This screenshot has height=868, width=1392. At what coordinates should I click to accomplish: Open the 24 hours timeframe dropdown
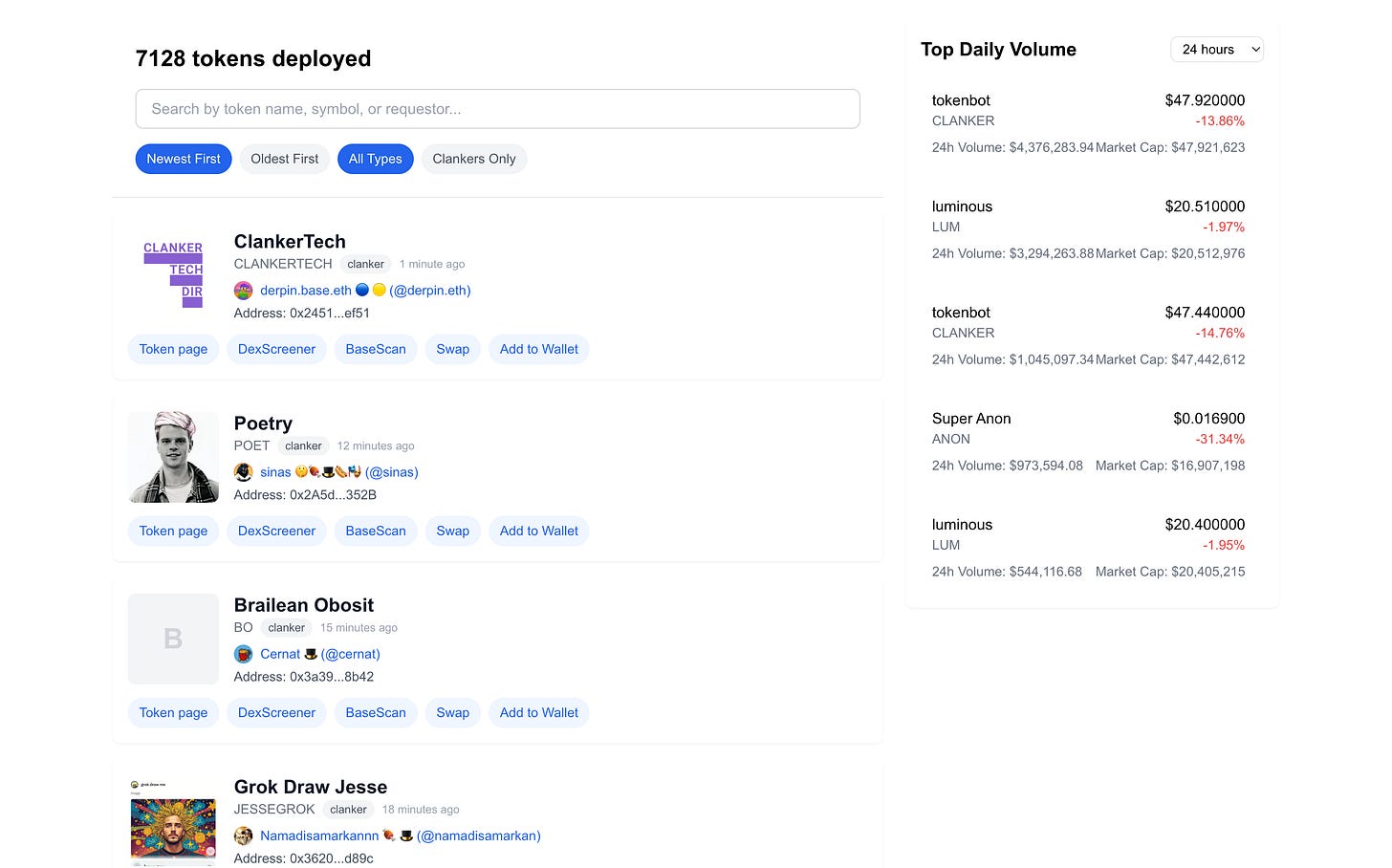1217,50
